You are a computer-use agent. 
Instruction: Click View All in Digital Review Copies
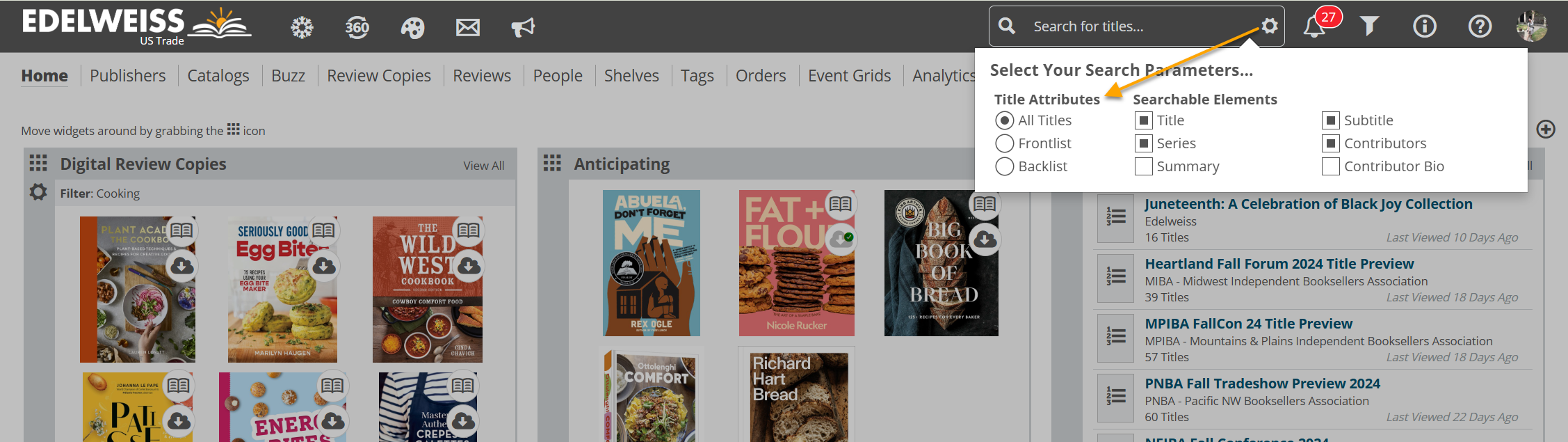[483, 166]
